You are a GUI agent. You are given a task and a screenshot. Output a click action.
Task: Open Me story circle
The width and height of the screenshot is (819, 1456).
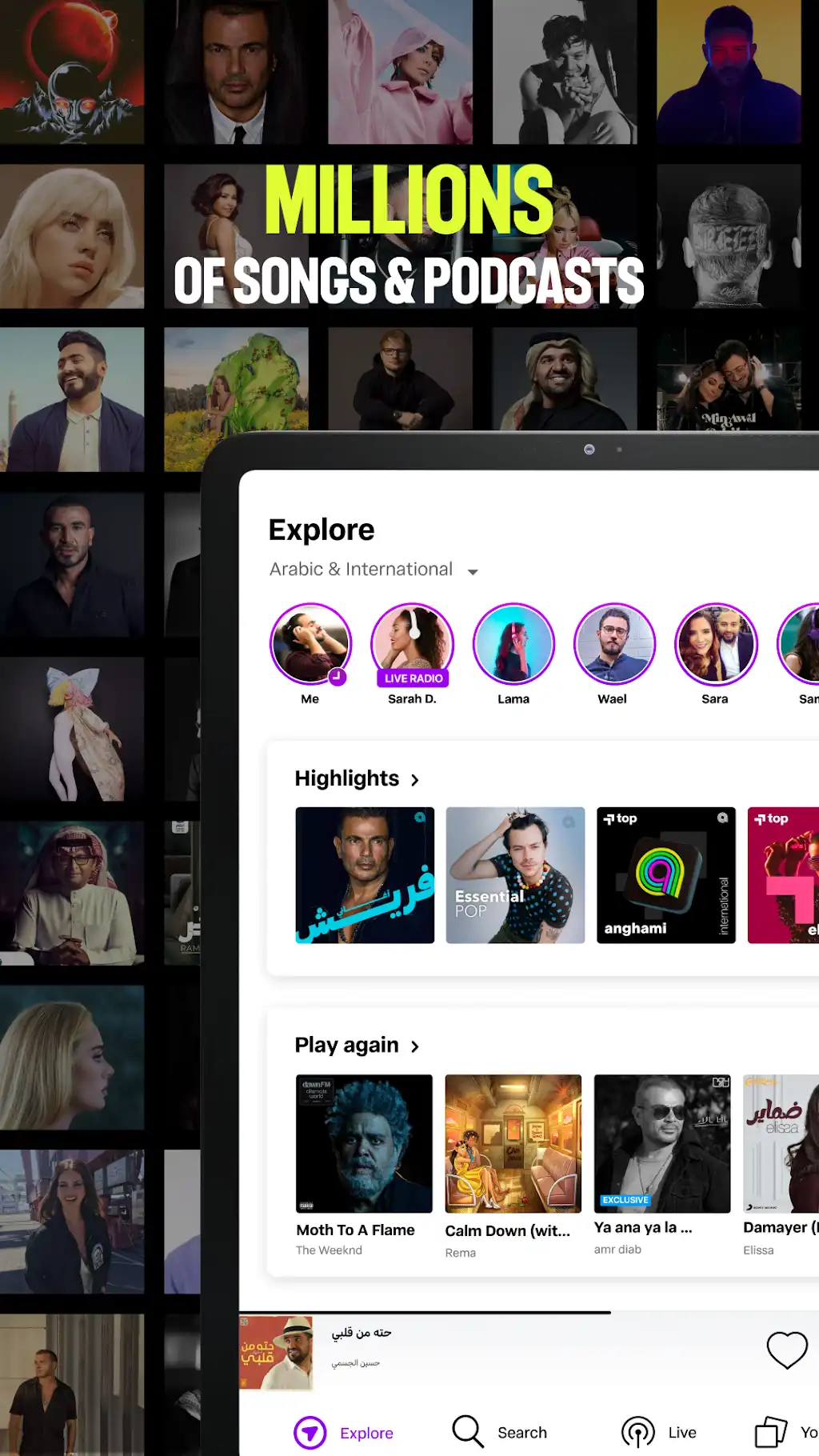click(311, 644)
